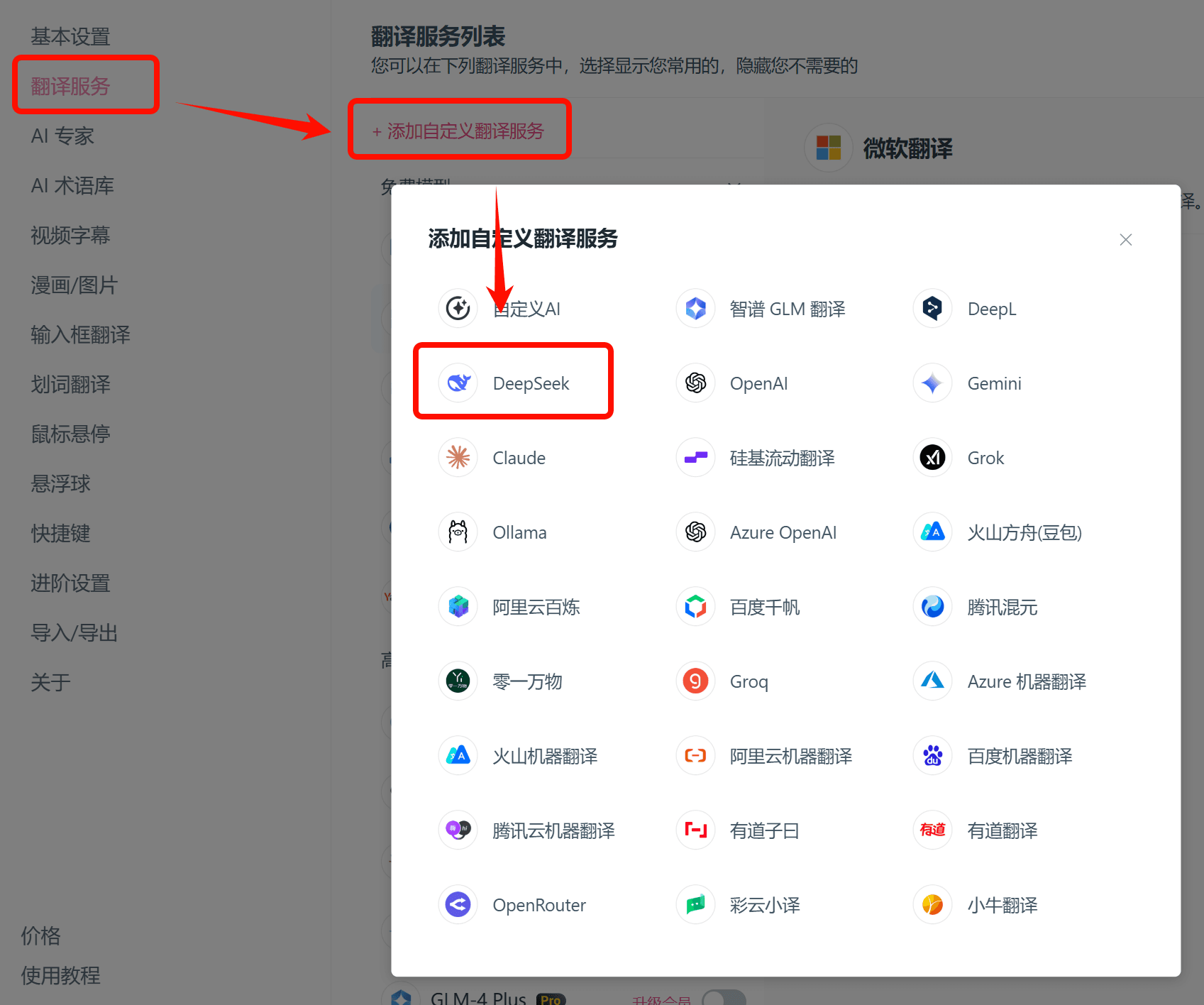Switch to 视频字幕 settings

coord(70,236)
